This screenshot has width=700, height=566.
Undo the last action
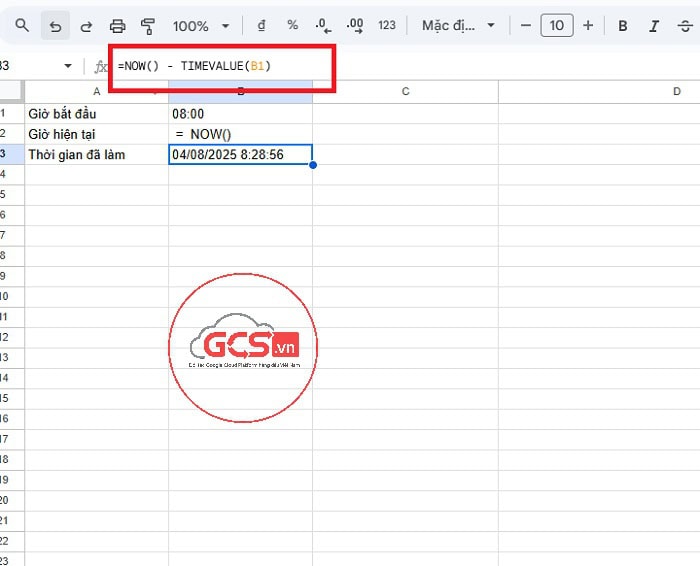pyautogui.click(x=55, y=25)
